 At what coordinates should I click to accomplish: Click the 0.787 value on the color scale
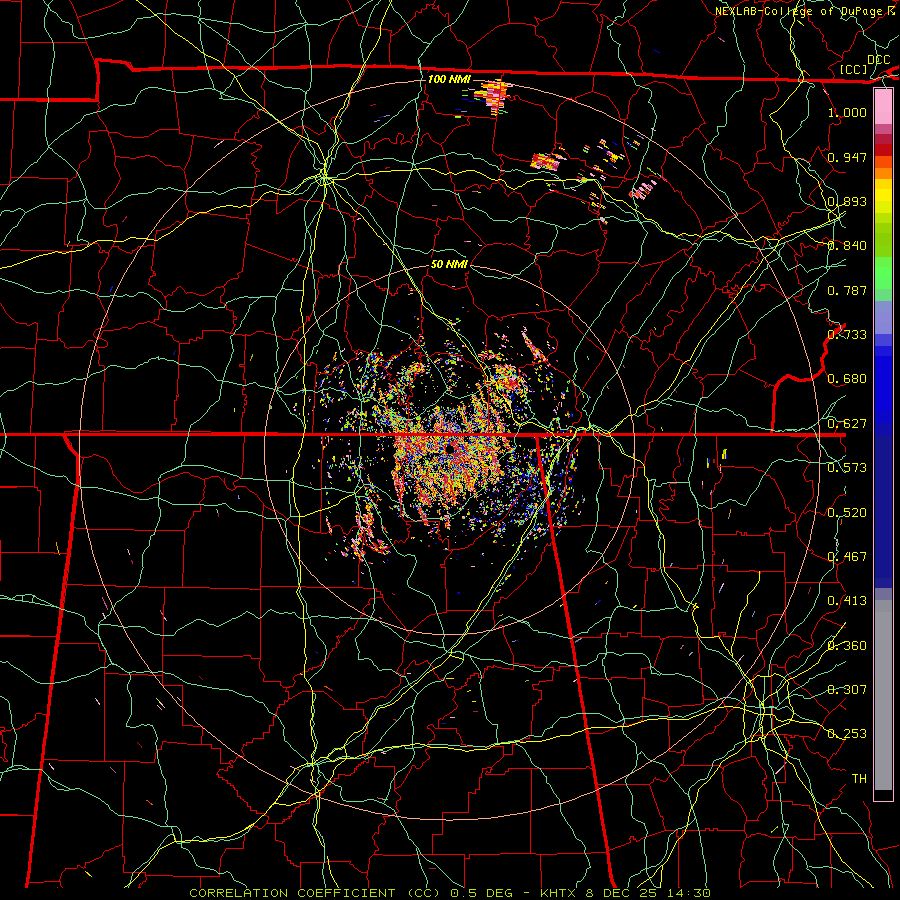pyautogui.click(x=847, y=290)
